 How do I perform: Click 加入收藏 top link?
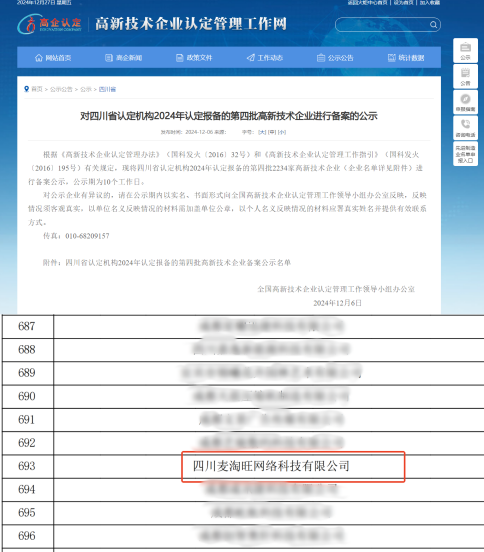point(430,2)
